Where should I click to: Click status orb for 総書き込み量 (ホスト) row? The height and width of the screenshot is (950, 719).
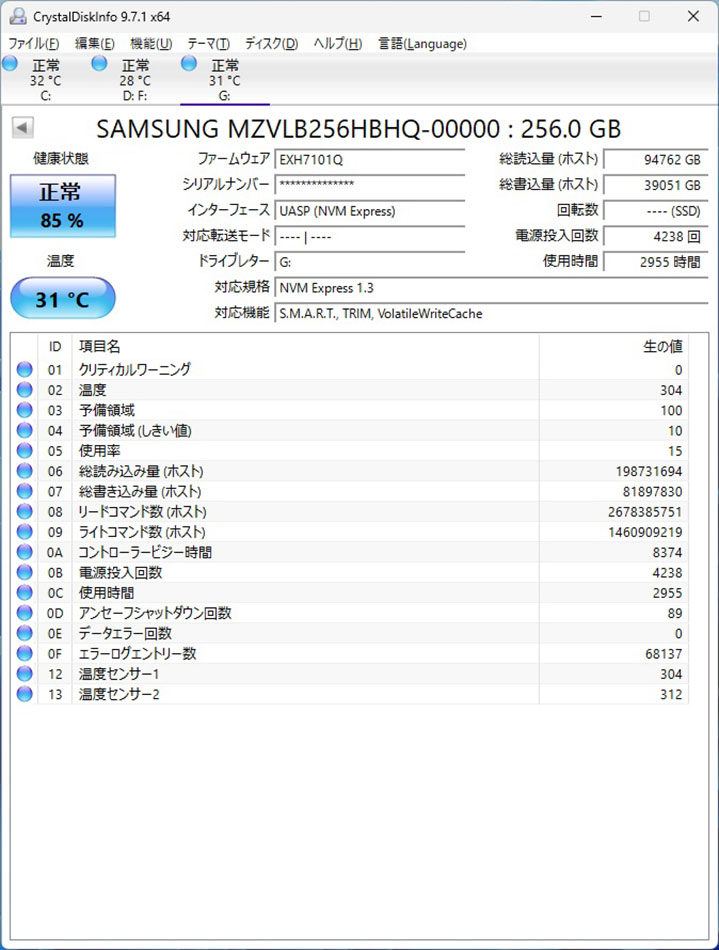click(x=24, y=491)
